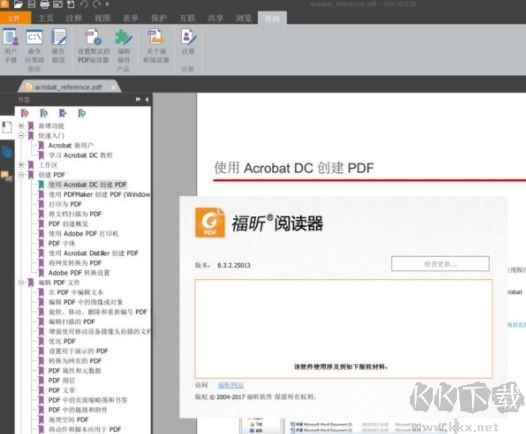This screenshot has height=434, width=526.
Task: Open the orange 文件 file tab
Action: [15, 18]
